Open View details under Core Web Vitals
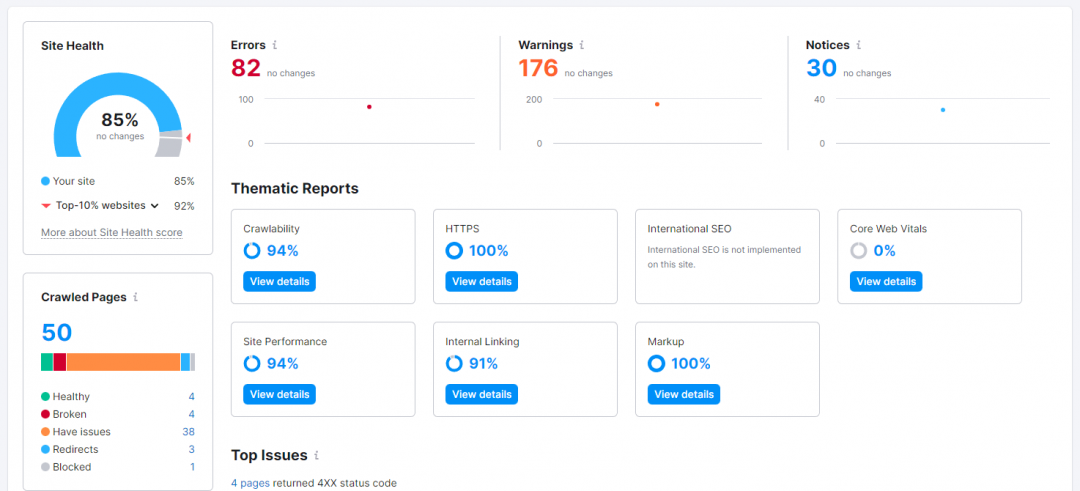 point(886,282)
